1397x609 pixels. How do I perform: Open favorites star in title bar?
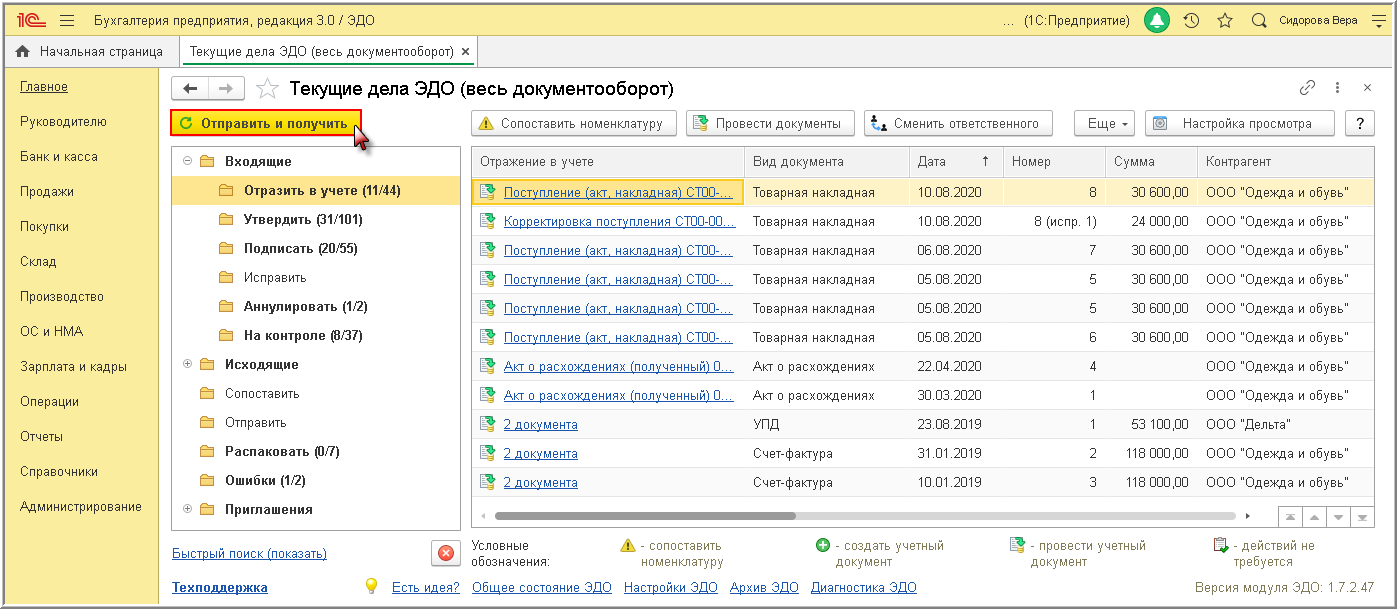point(1224,20)
